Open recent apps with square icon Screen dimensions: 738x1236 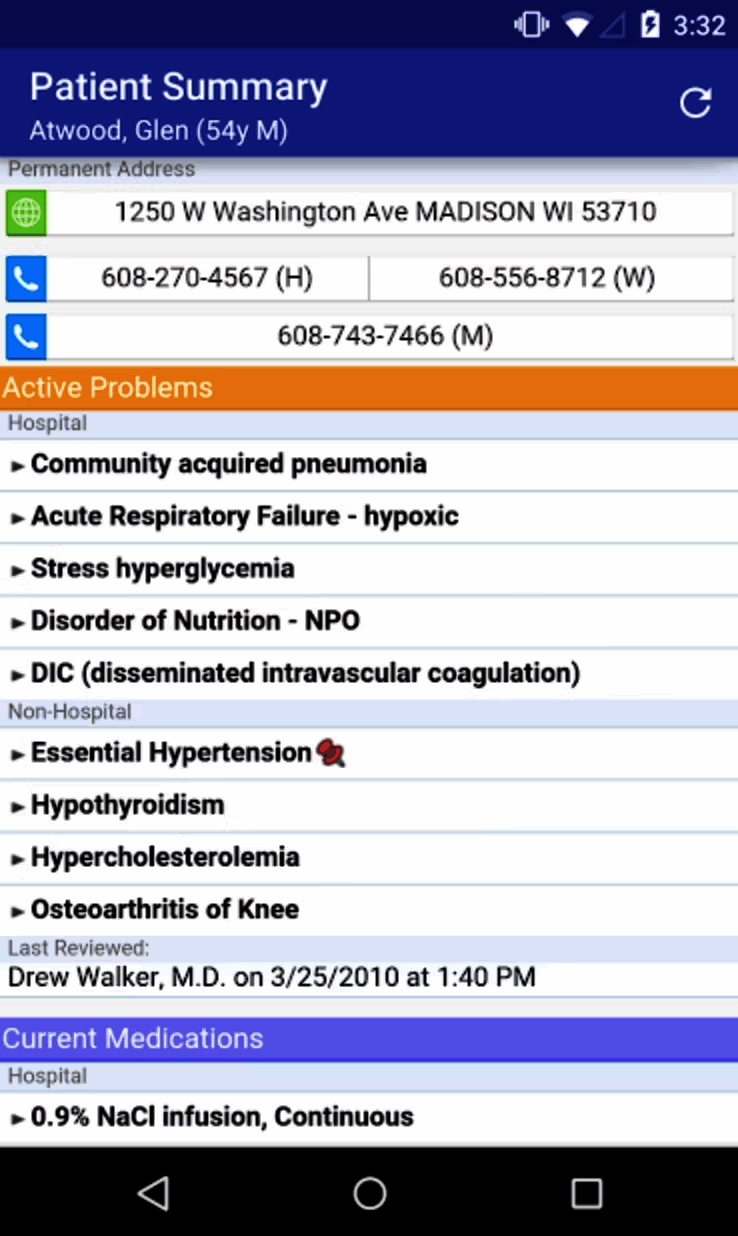(x=586, y=1192)
